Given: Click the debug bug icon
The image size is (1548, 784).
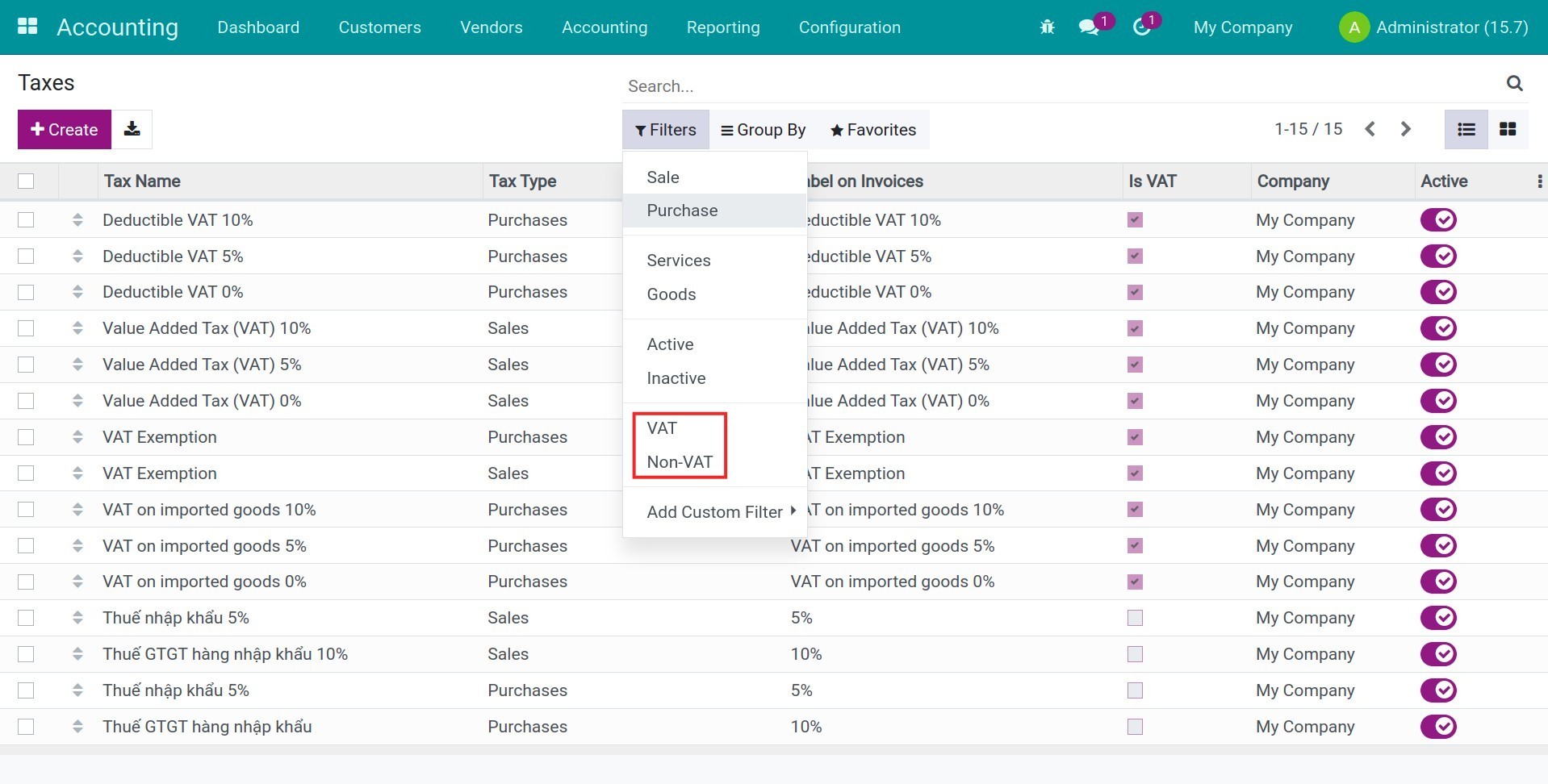Looking at the screenshot, I should (1047, 27).
